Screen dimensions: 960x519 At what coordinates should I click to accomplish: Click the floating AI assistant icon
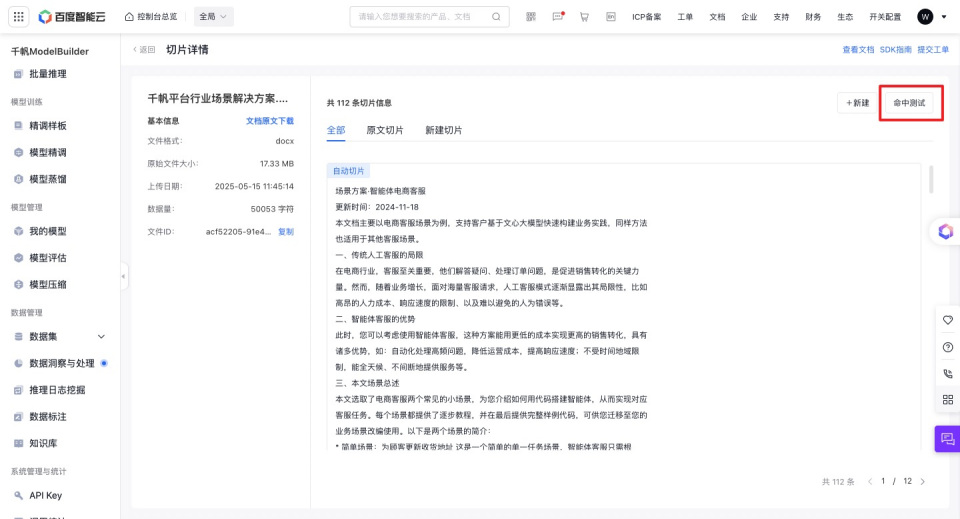(x=945, y=231)
